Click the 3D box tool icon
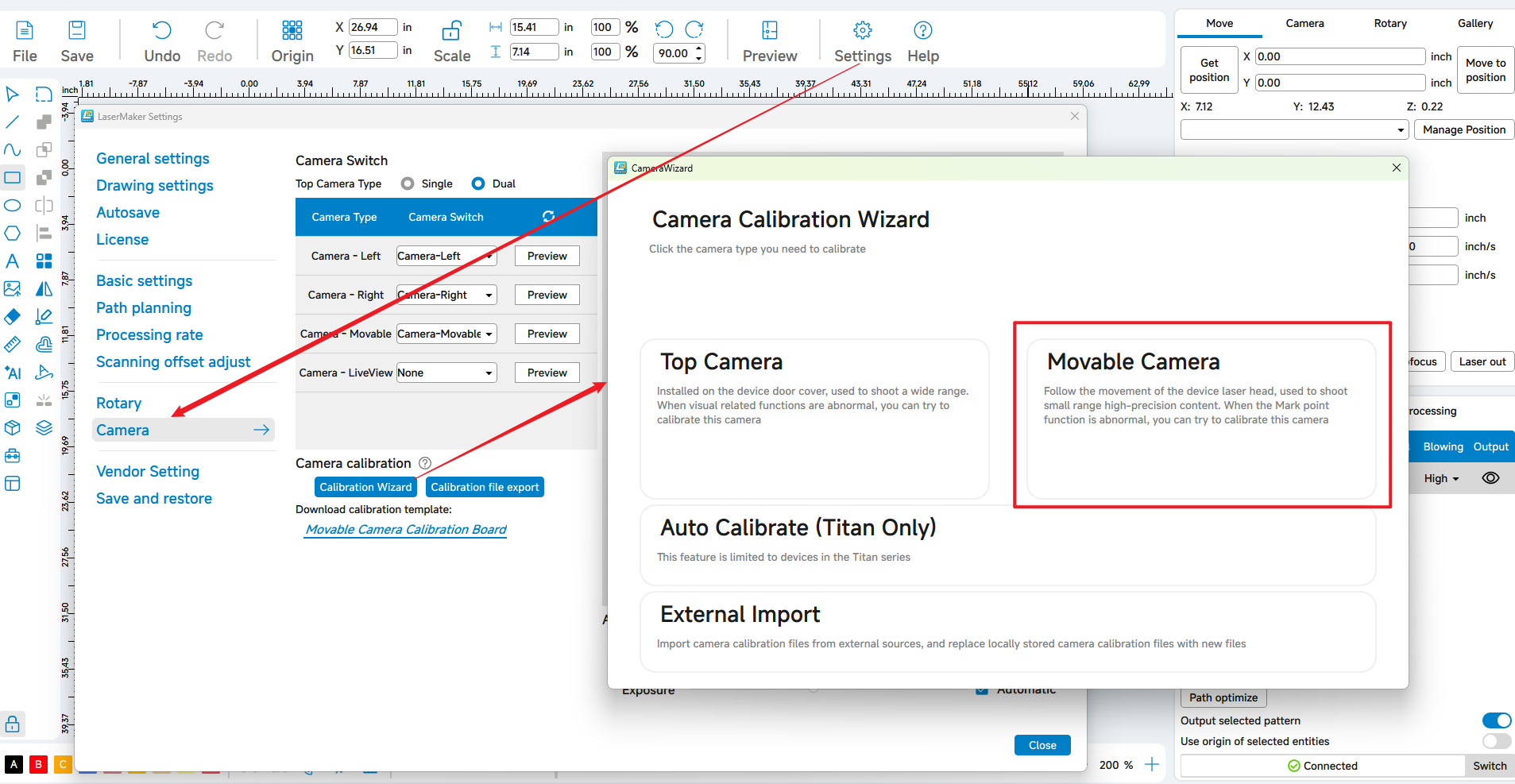This screenshot has height=784, width=1515. coord(13,428)
